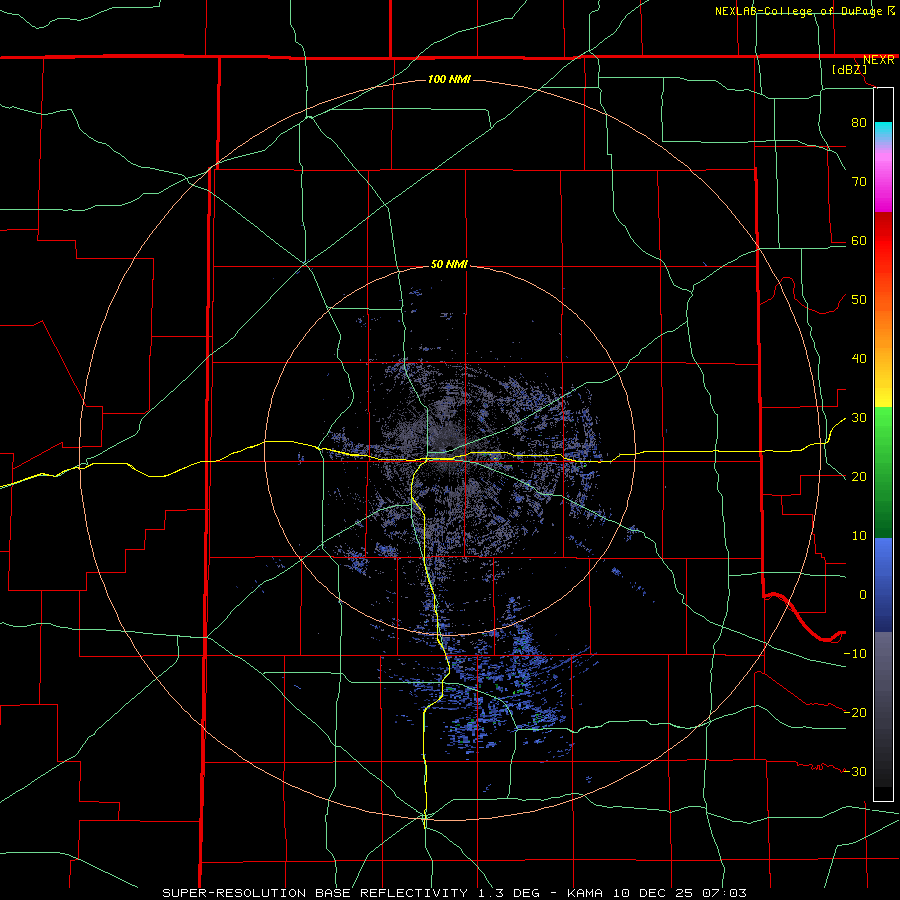Click the NEXLAB-College of DuPage credit text
Screen dimensions: 900x900
(799, 11)
